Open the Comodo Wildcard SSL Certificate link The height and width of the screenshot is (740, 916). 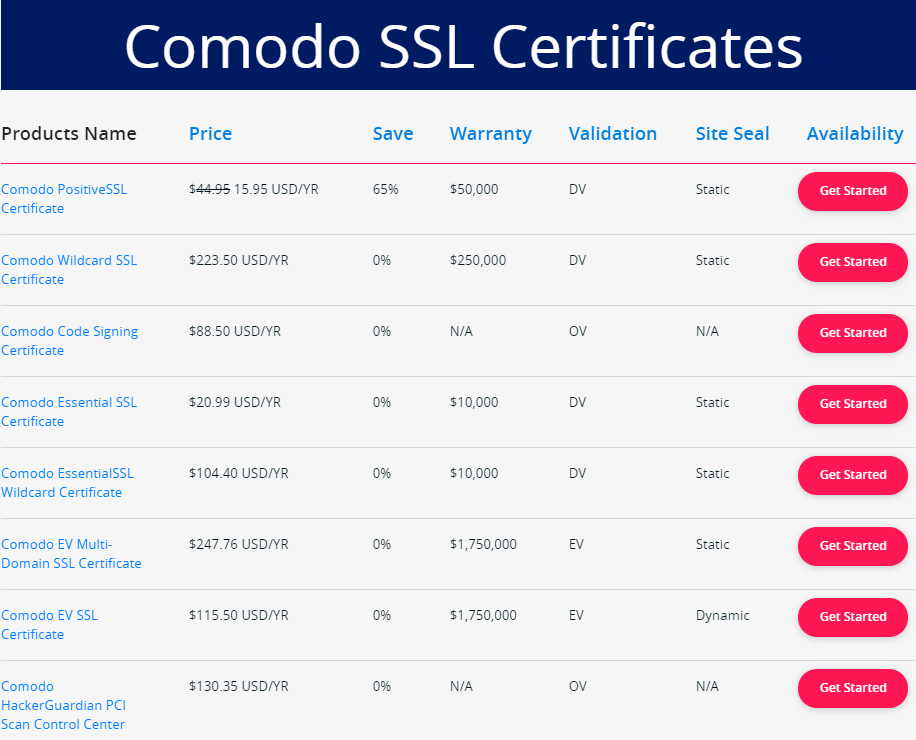click(x=69, y=270)
